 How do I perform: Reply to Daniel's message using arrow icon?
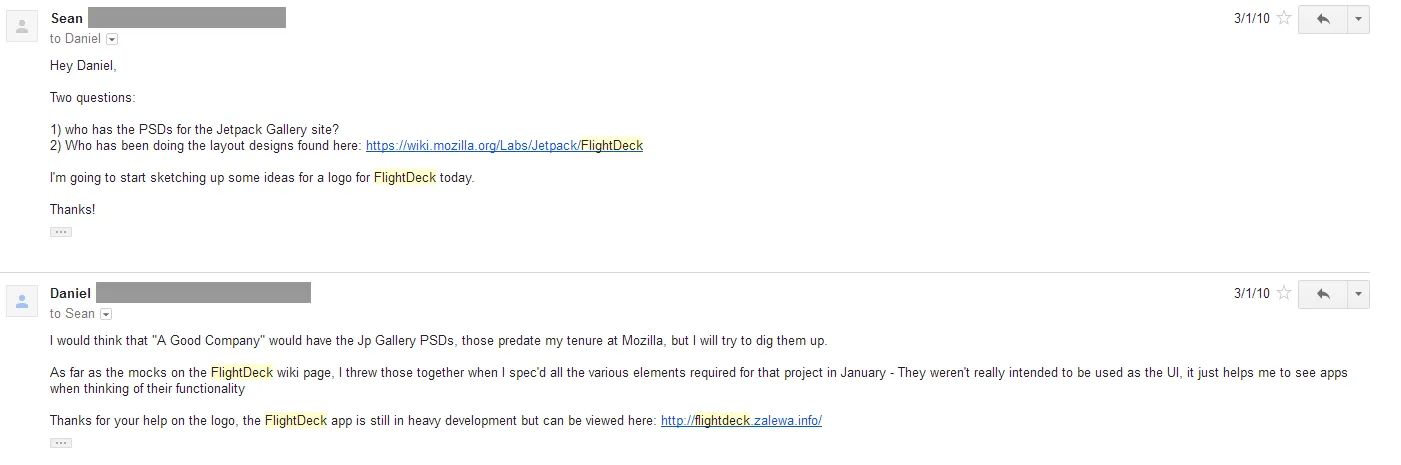[1323, 294]
